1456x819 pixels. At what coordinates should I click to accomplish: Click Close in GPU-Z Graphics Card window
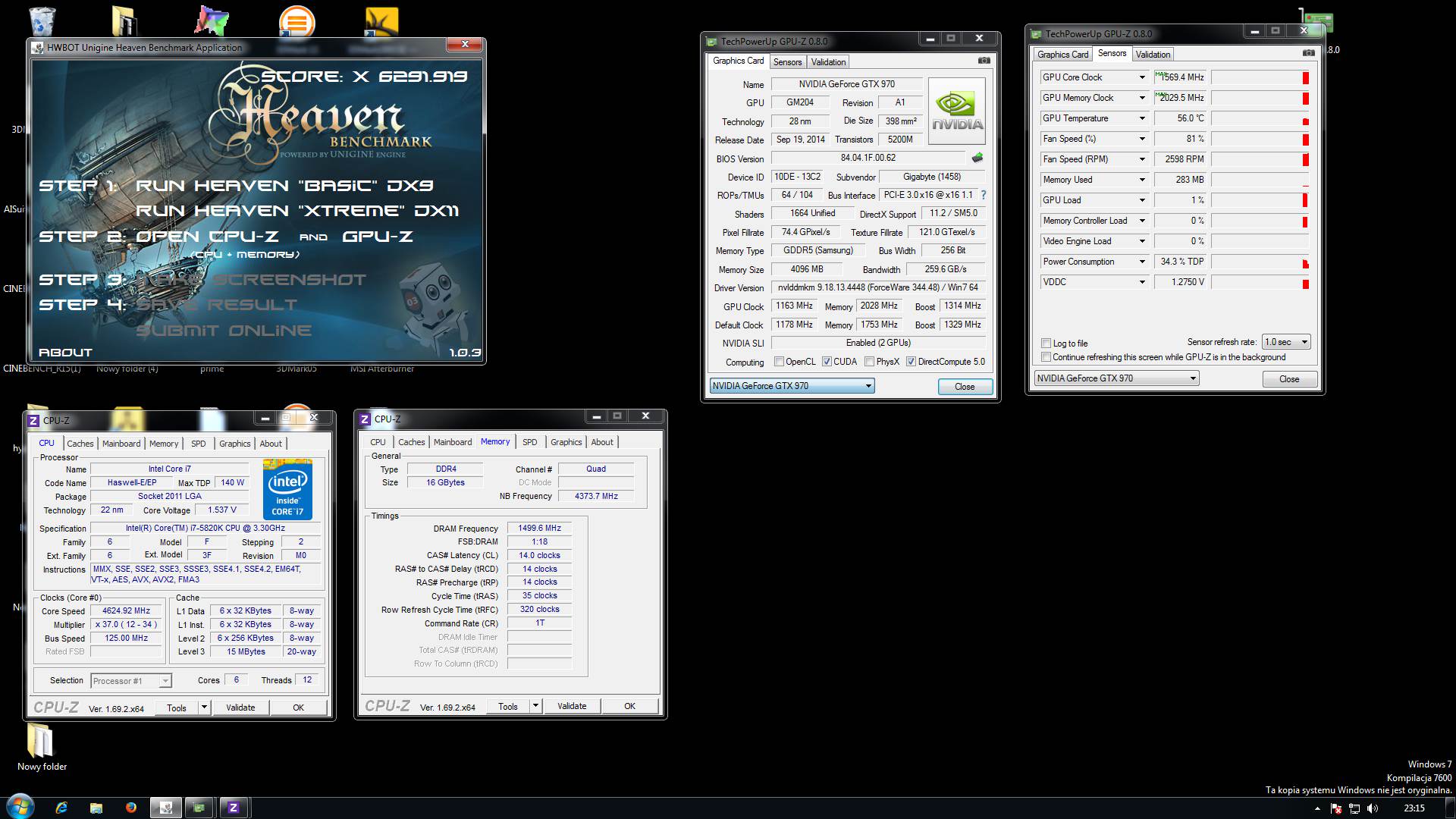965,387
